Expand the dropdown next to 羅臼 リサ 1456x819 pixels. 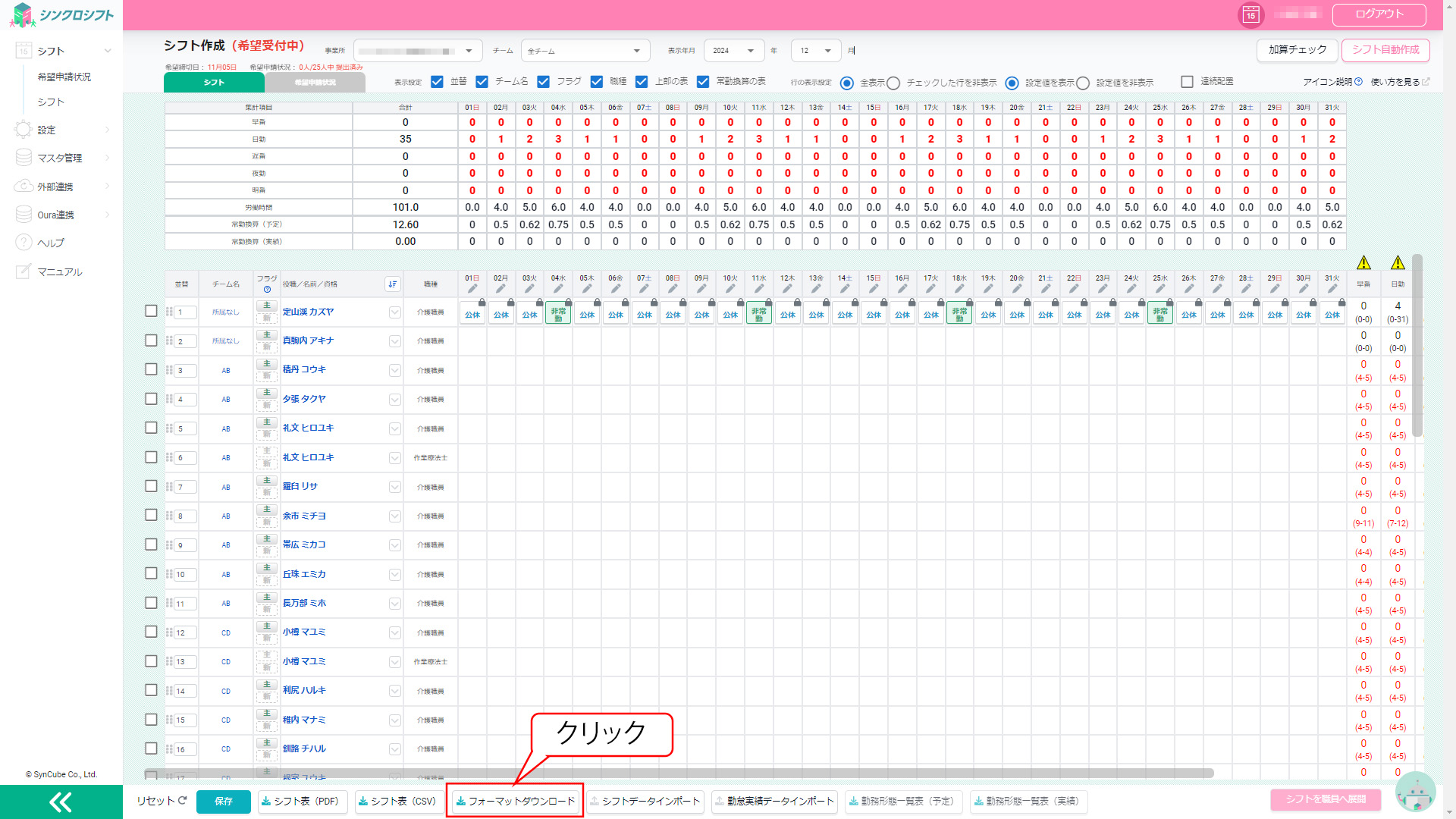coord(395,487)
